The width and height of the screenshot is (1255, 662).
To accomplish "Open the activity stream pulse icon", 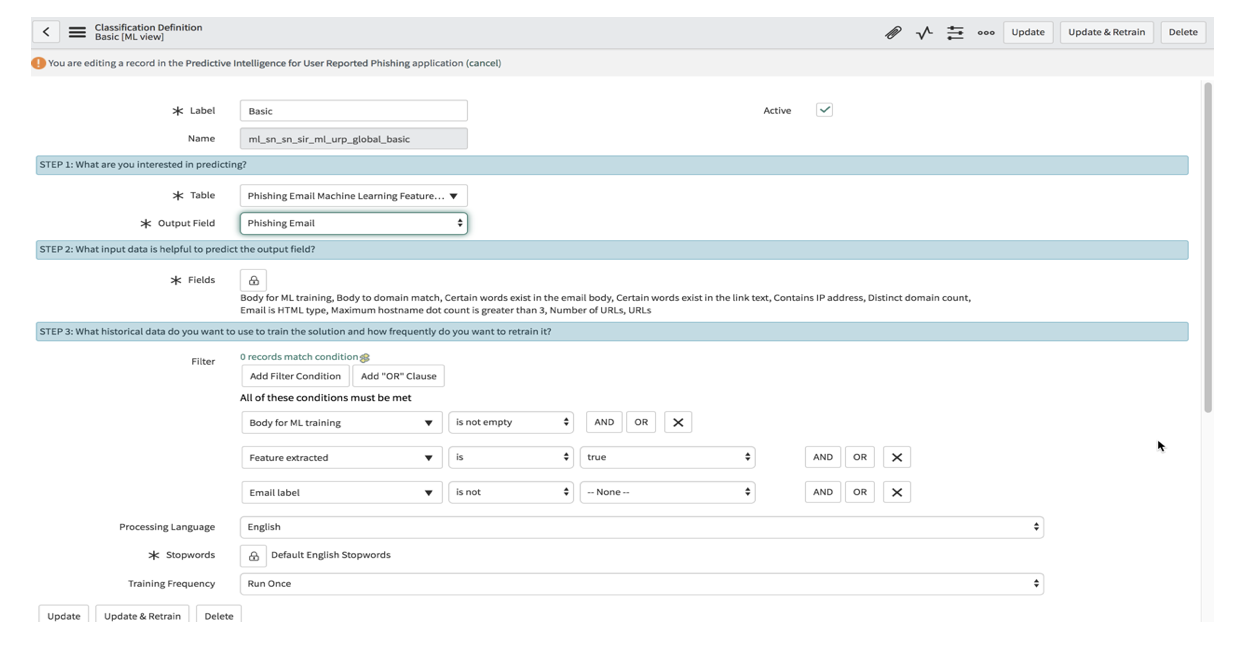I will (x=924, y=33).
